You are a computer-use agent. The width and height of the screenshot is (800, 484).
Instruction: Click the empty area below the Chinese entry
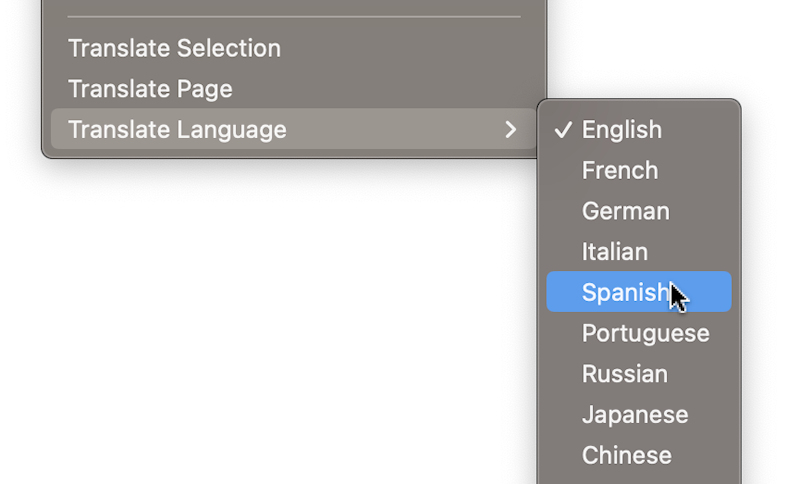(x=638, y=478)
